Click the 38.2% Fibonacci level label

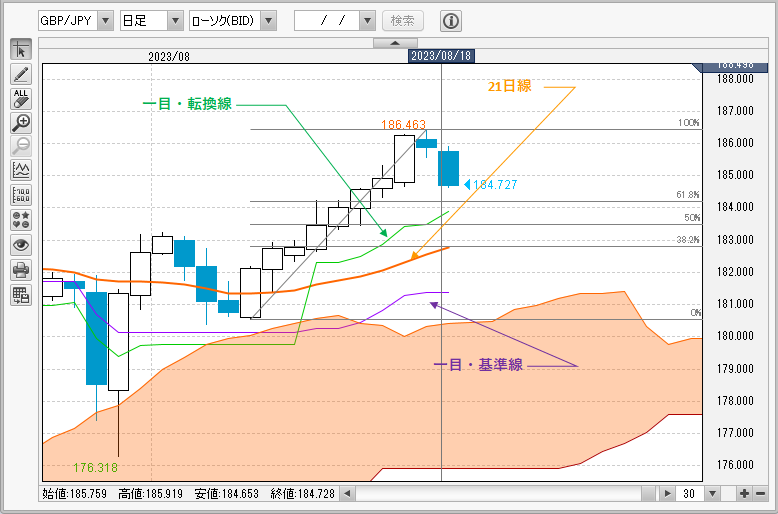click(688, 240)
